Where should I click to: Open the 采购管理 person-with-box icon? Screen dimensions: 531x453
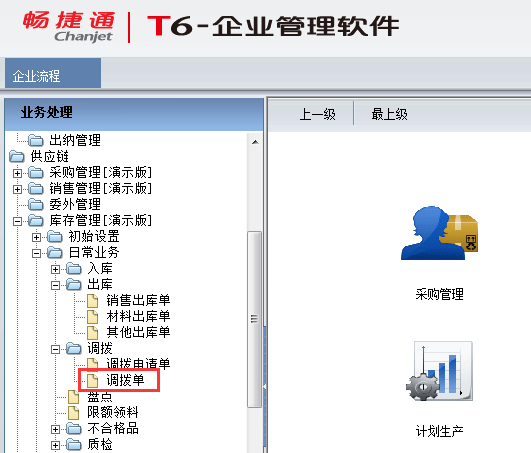(x=440, y=233)
